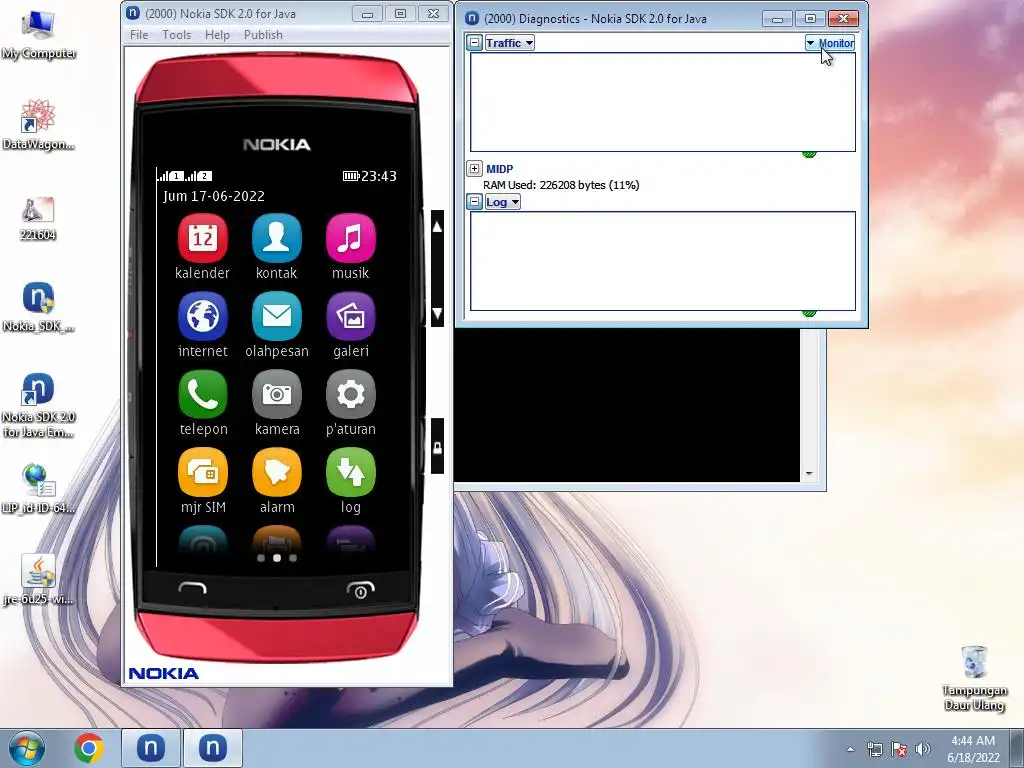The height and width of the screenshot is (768, 1024).
Task: Select the 221604 desktop image file
Action: [38, 219]
